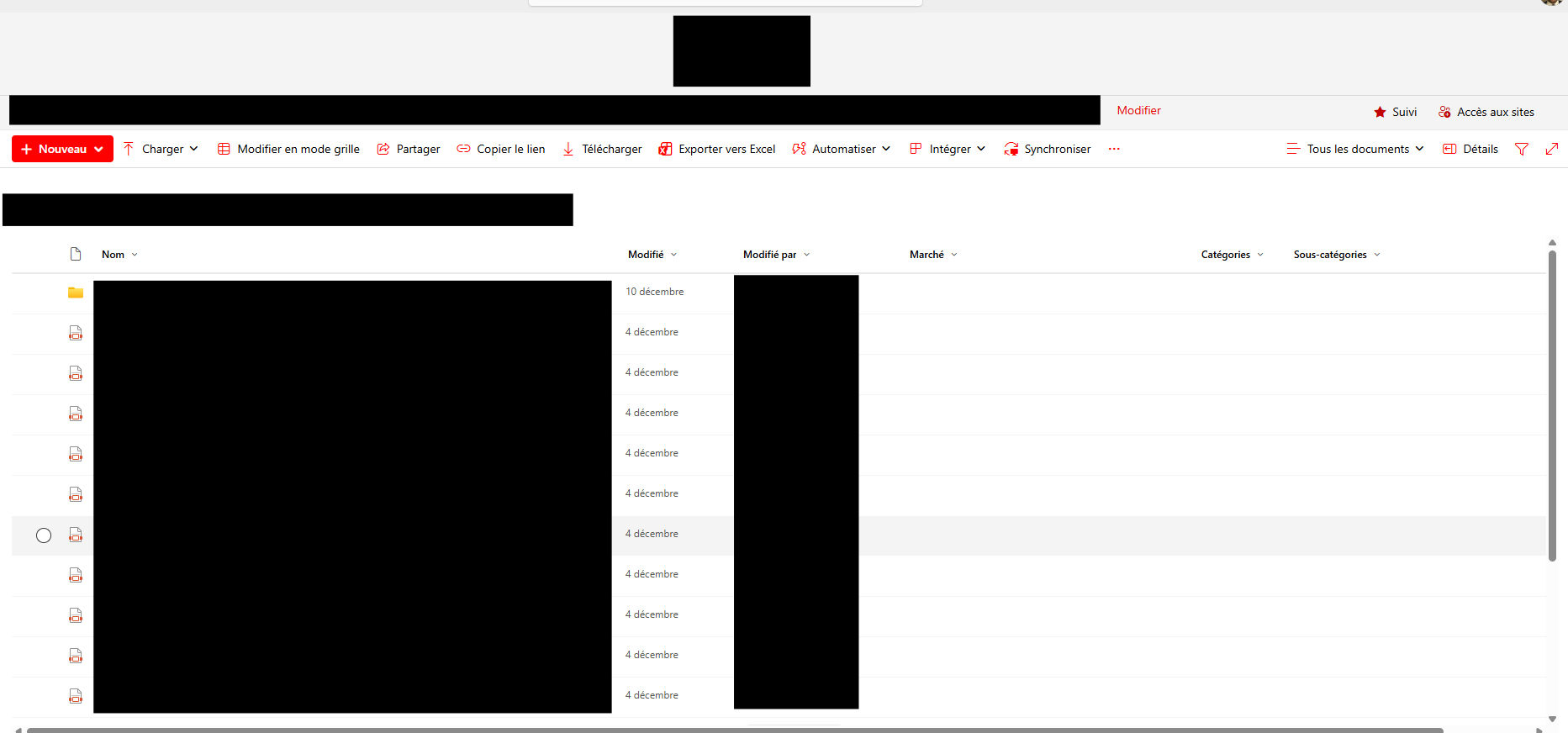
Task: Export the list with Exporter vers Excel
Action: coord(717,149)
